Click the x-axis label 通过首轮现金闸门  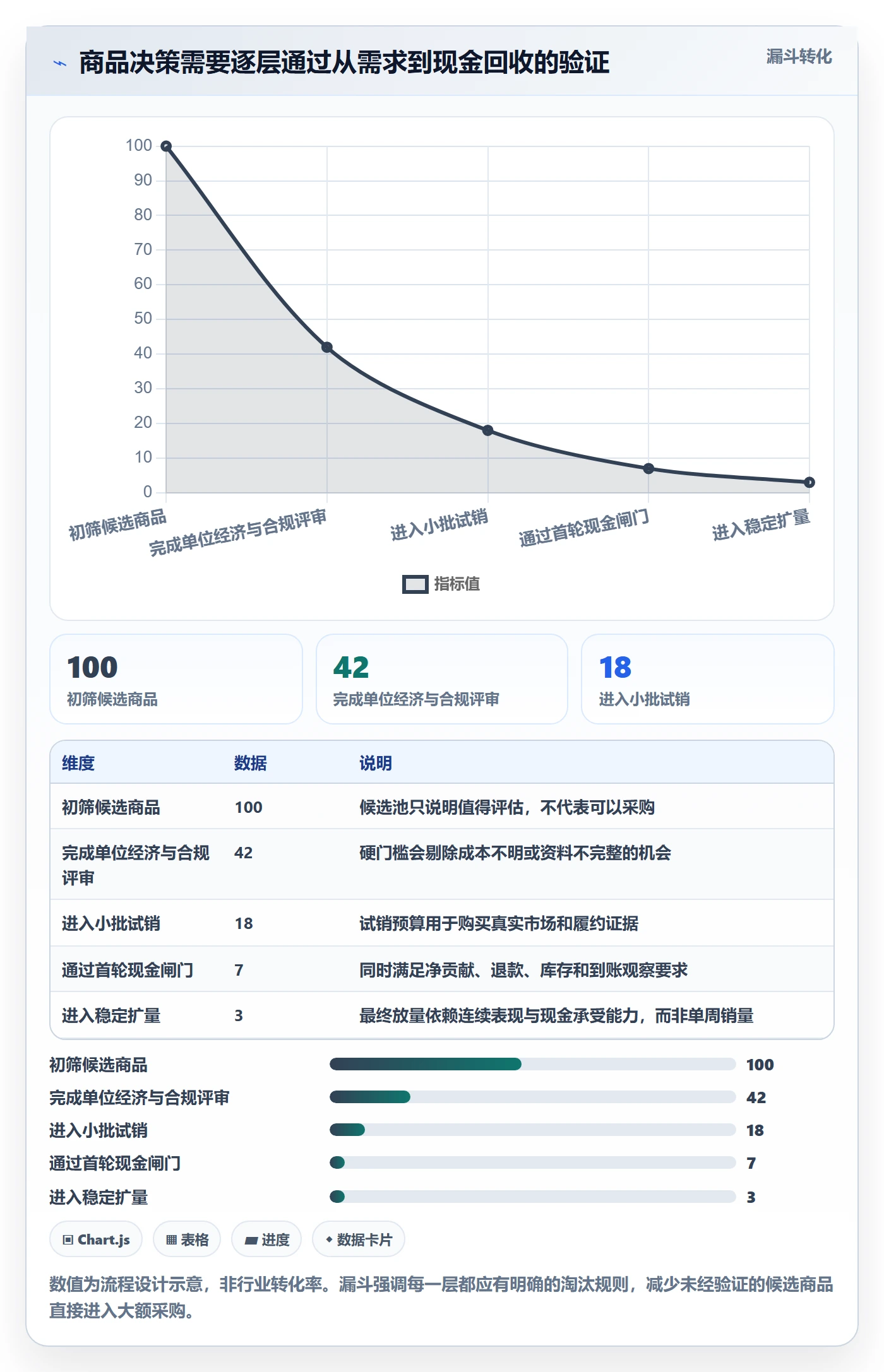(584, 528)
